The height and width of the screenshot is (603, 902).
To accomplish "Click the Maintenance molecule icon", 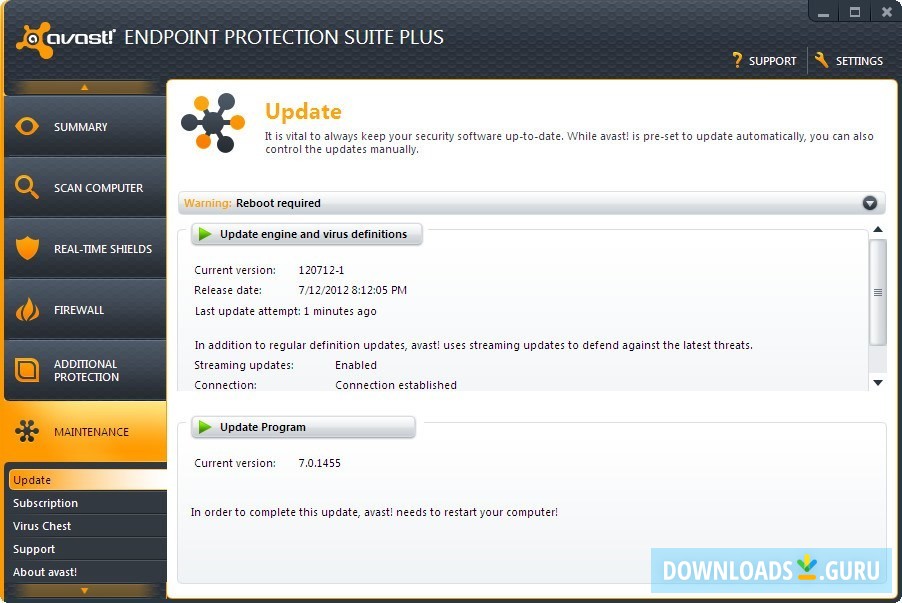I will pyautogui.click(x=27, y=431).
